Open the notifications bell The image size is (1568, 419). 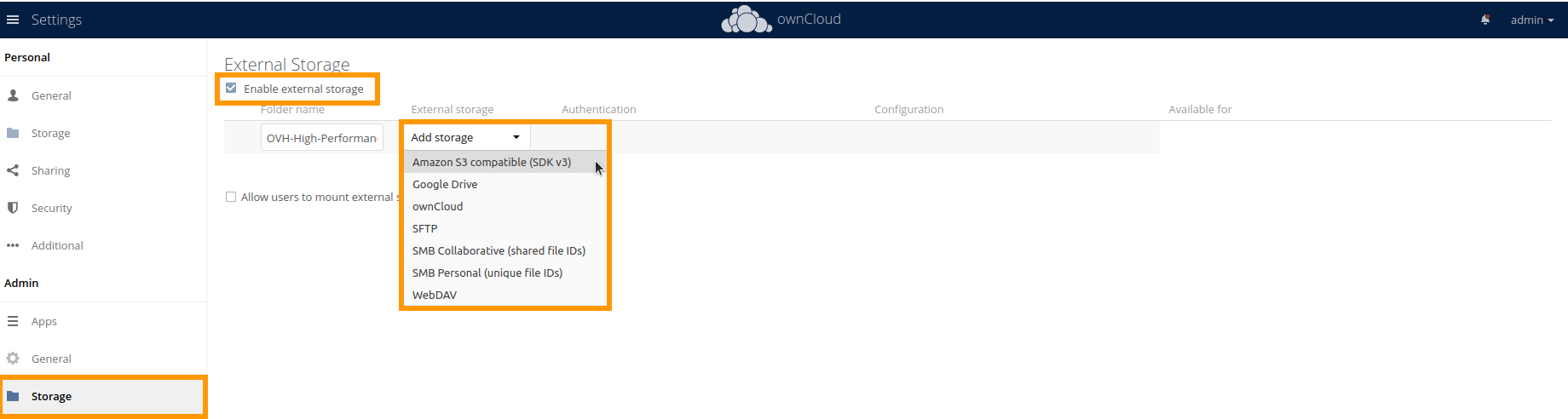1485,20
